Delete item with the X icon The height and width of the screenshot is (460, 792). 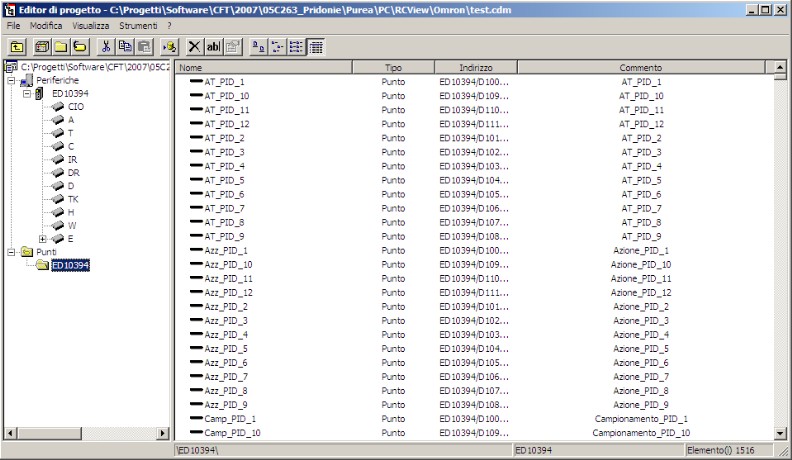(x=194, y=47)
